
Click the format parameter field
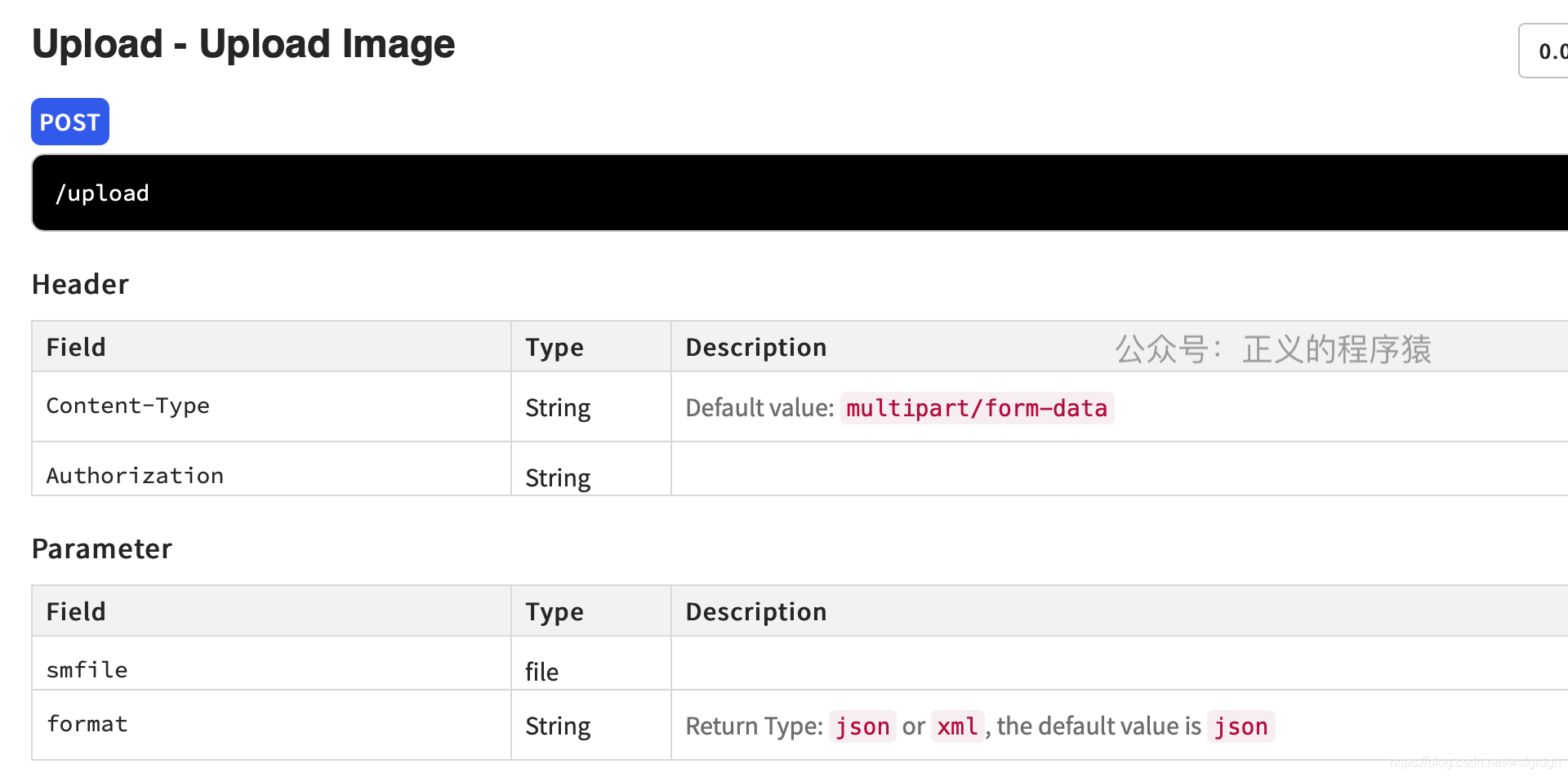pos(87,724)
